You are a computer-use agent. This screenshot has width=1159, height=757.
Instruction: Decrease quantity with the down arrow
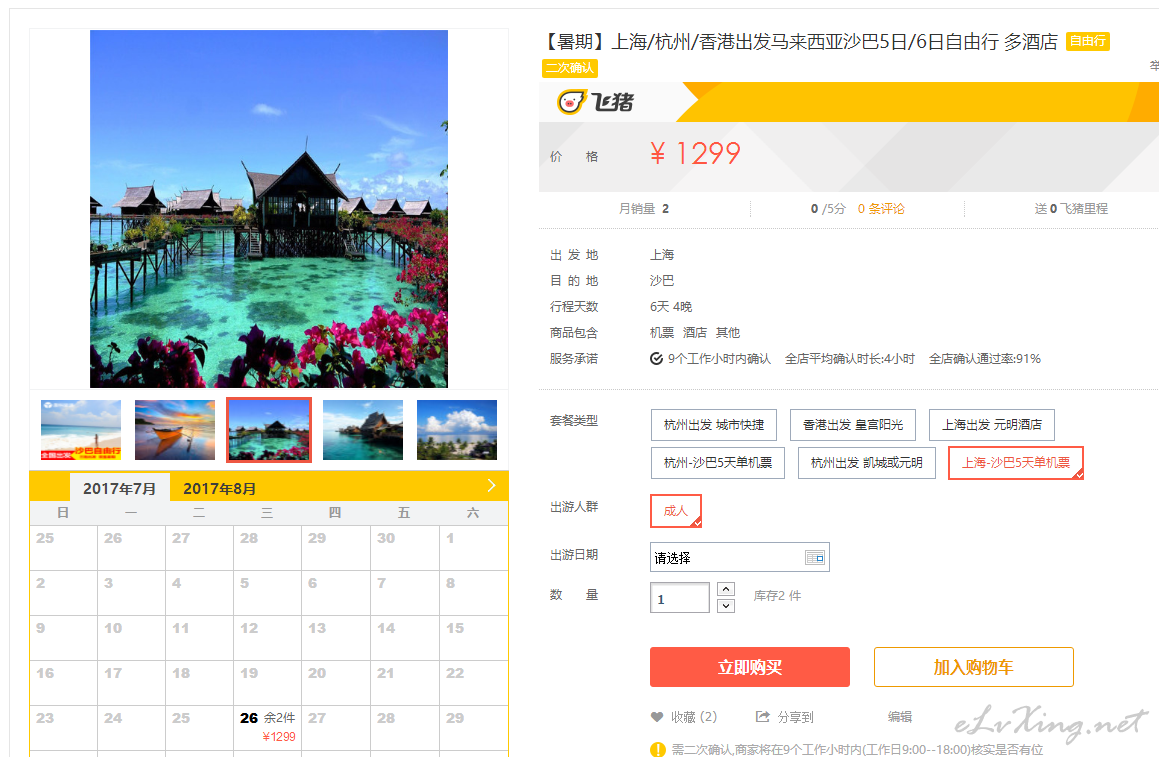(x=726, y=605)
